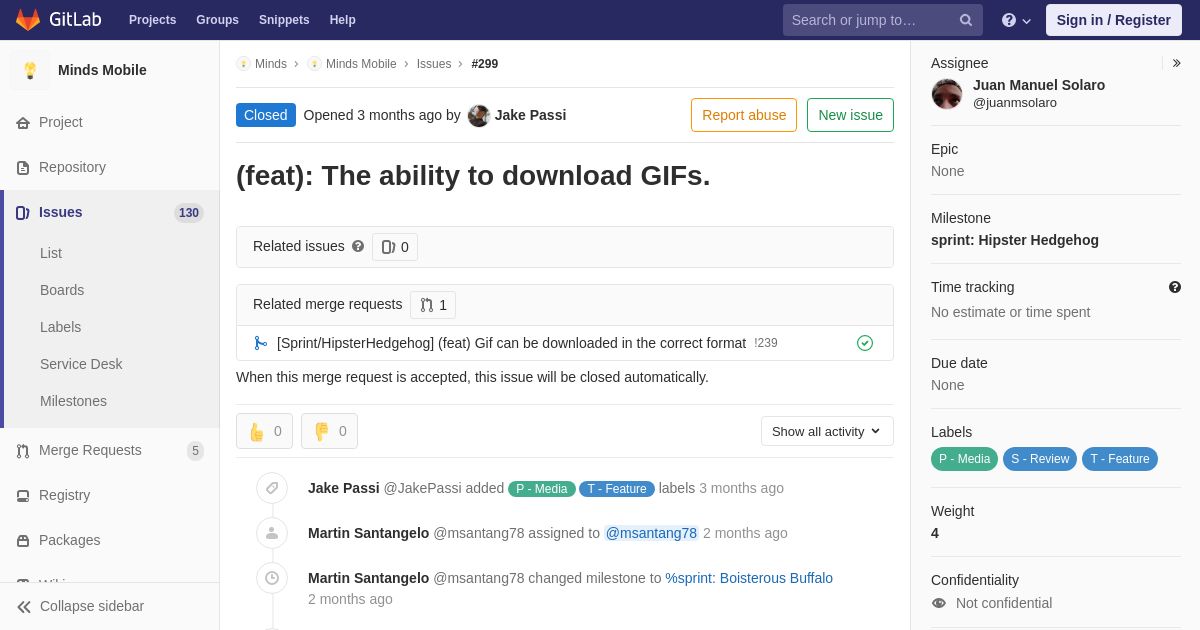The image size is (1200, 630).
Task: Click the related merge requests count badge
Action: (433, 305)
